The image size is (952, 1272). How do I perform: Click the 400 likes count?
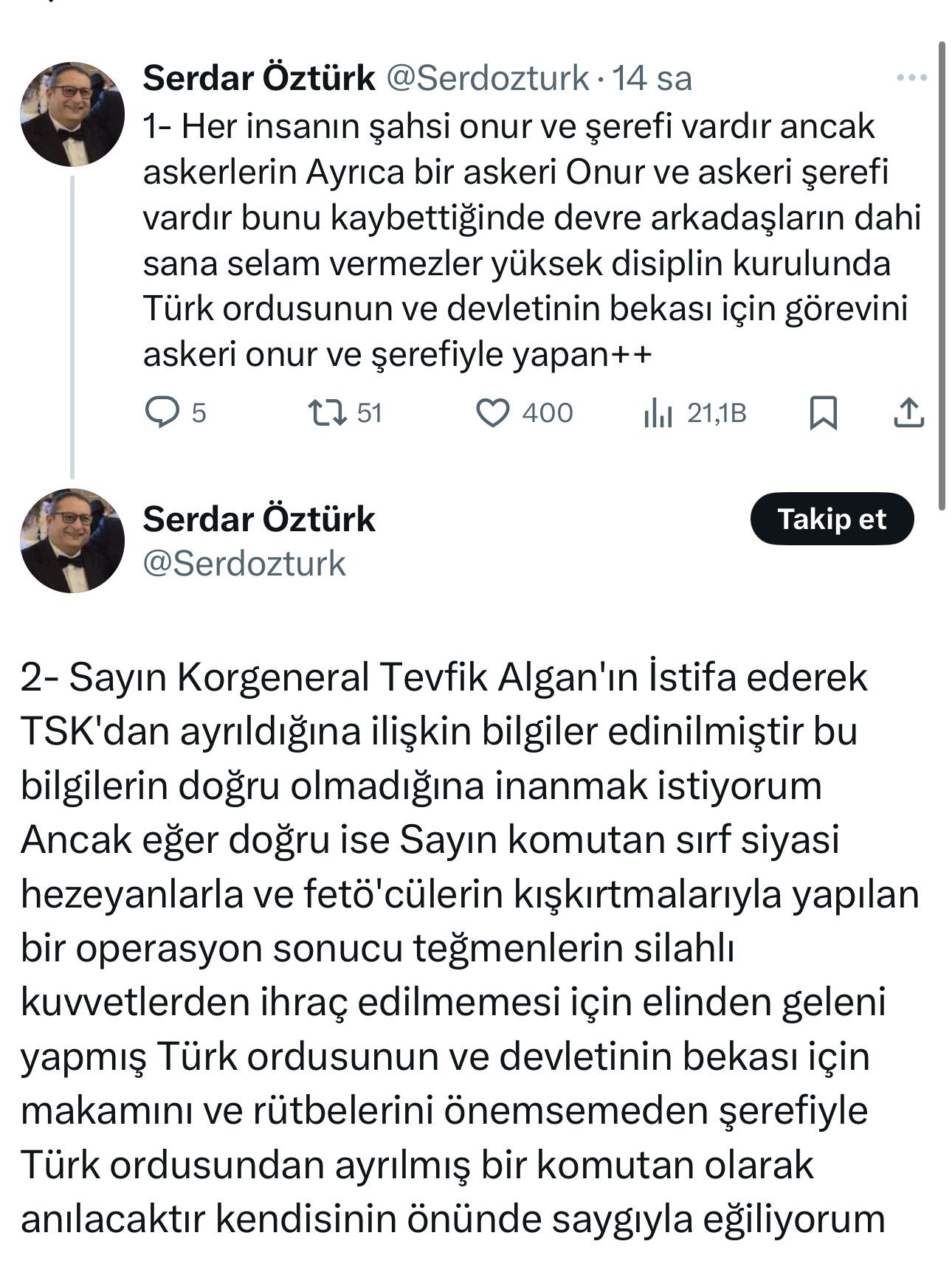coord(547,412)
